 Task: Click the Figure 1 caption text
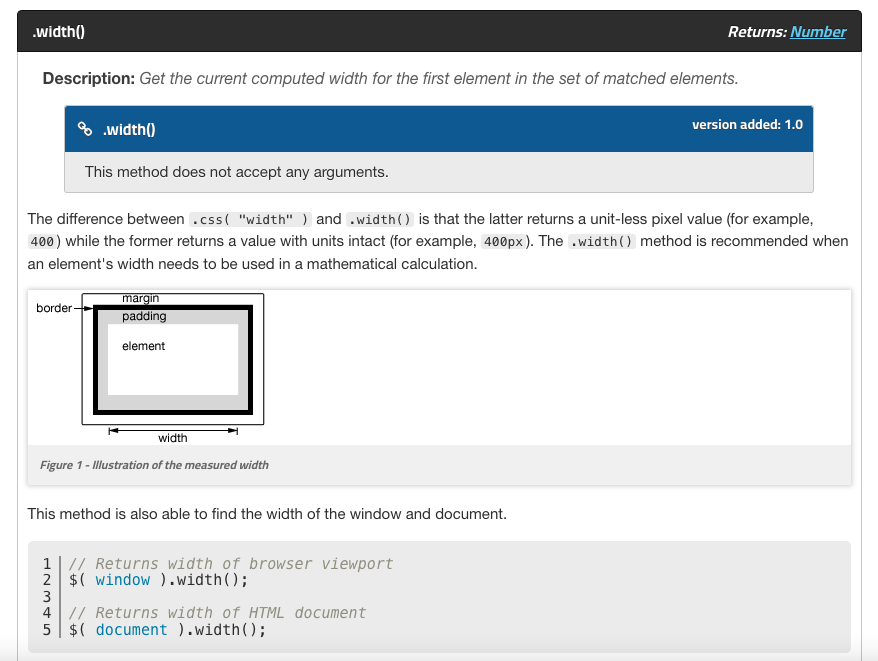(154, 465)
